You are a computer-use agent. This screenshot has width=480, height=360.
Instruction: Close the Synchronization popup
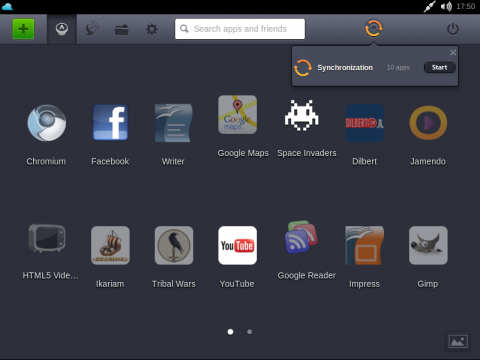[x=453, y=52]
